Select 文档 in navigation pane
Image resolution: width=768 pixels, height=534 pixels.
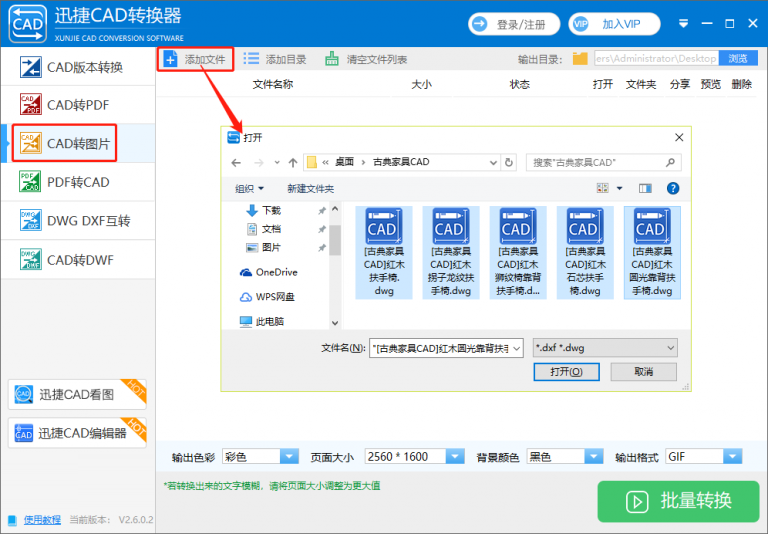(x=271, y=229)
